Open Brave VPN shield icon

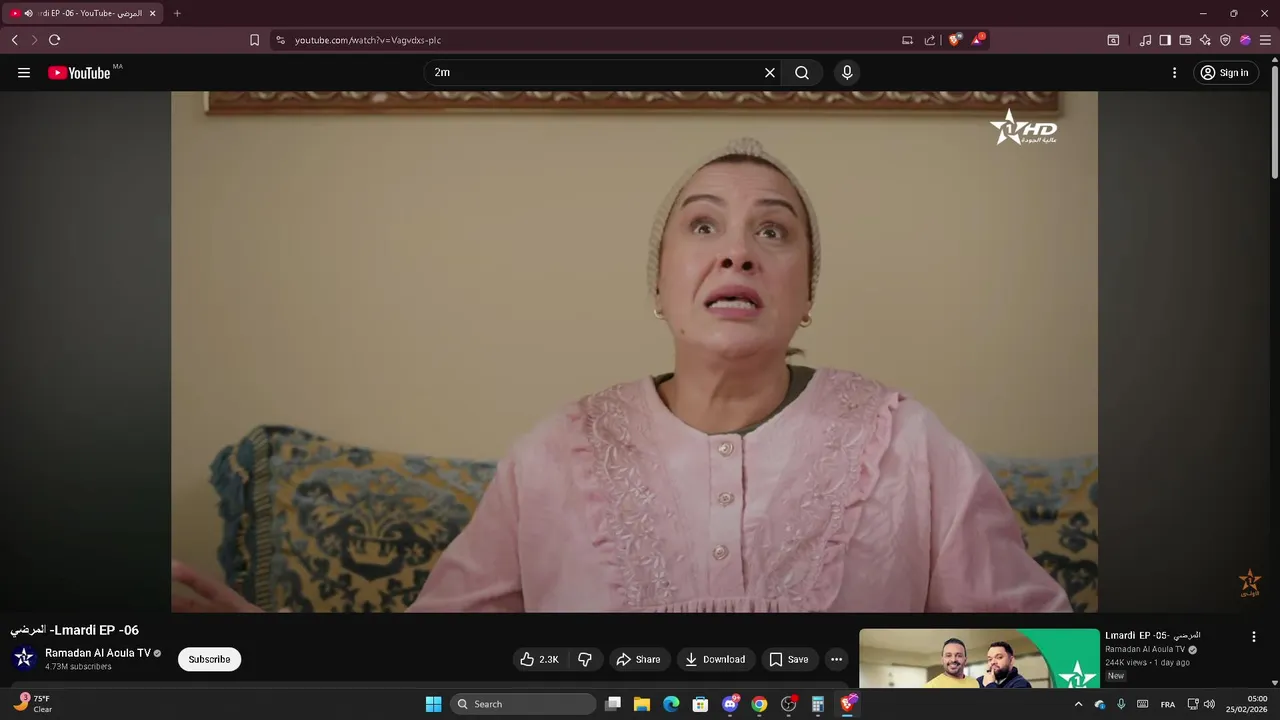(1225, 40)
